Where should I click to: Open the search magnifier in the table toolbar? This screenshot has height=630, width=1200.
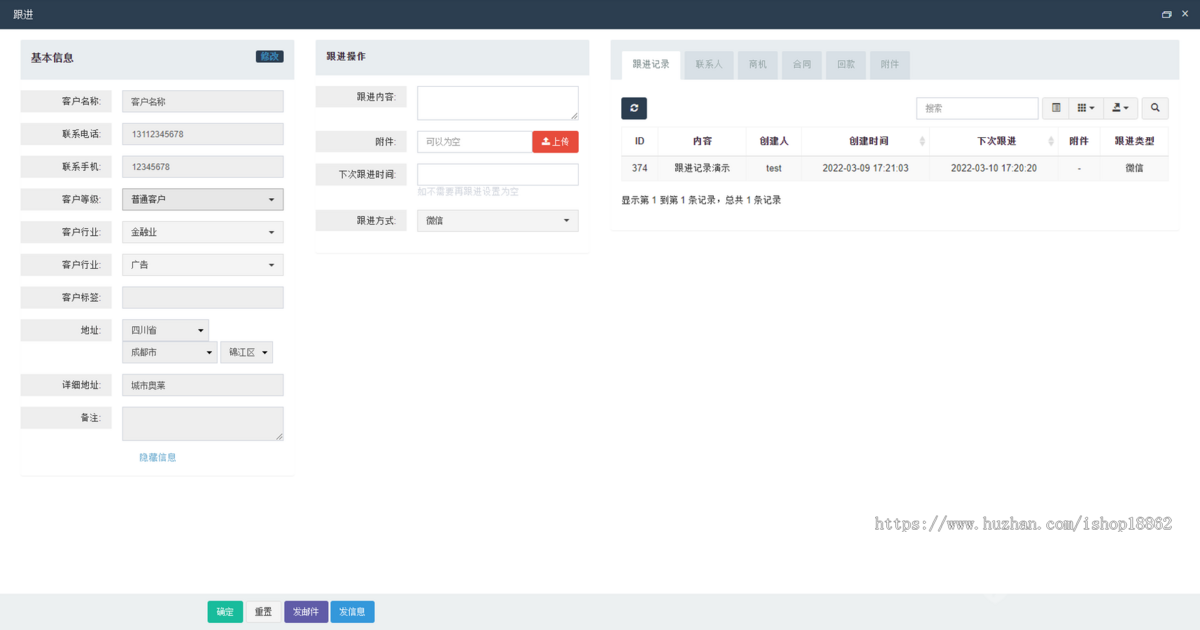click(x=1155, y=108)
